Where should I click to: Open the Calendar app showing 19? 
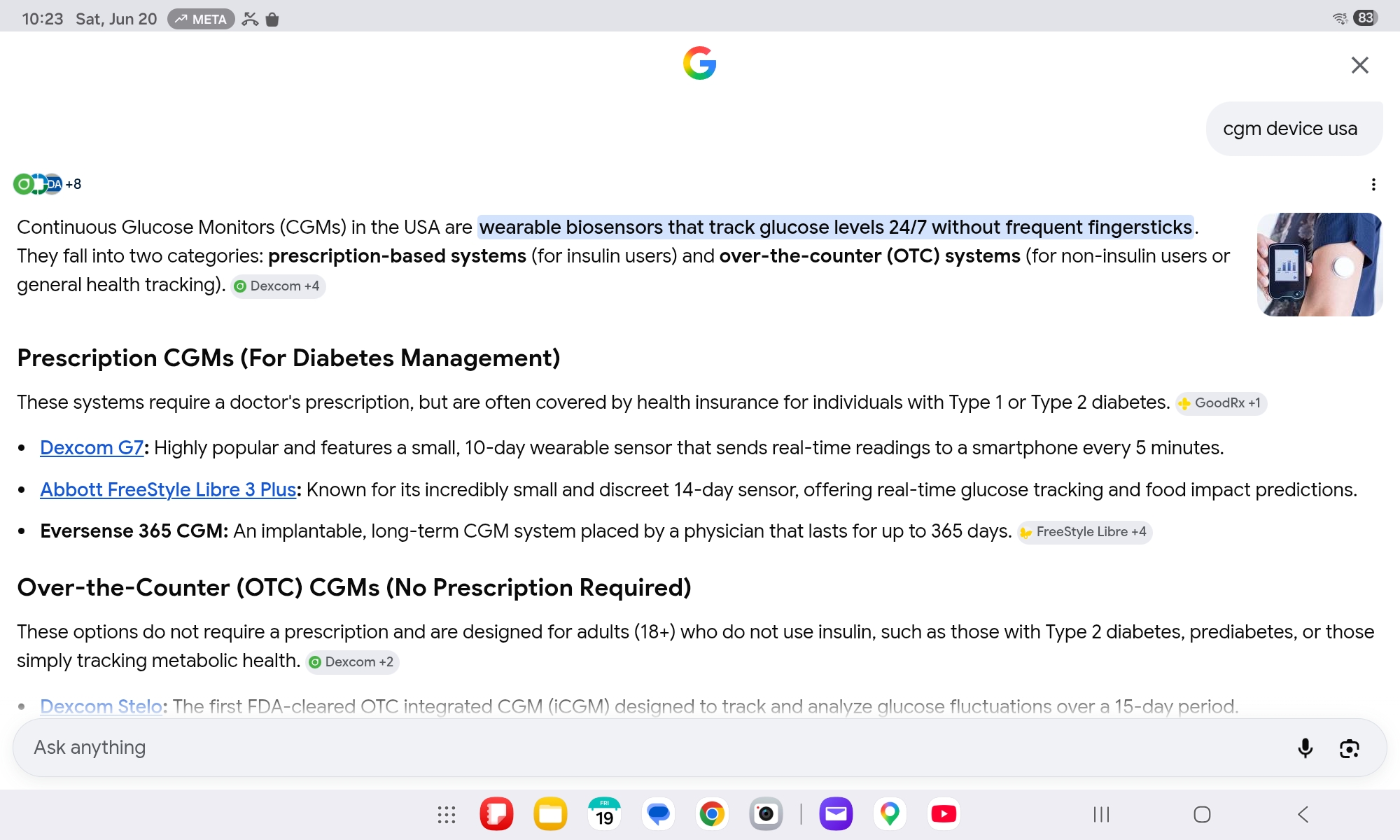coord(605,814)
